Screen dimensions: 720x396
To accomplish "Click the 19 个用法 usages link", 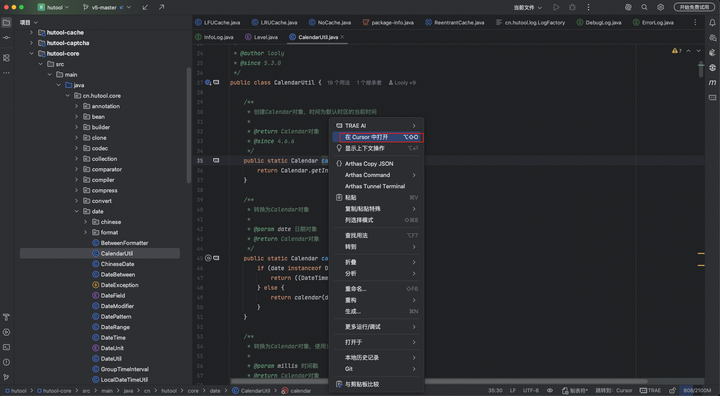I will (338, 83).
